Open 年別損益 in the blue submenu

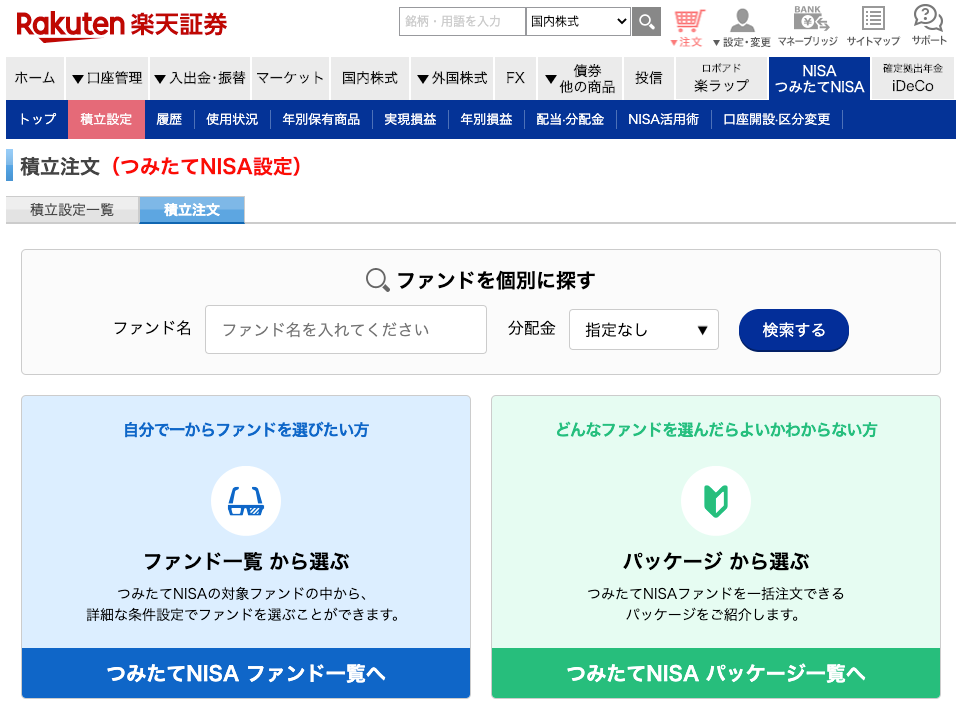[x=486, y=119]
